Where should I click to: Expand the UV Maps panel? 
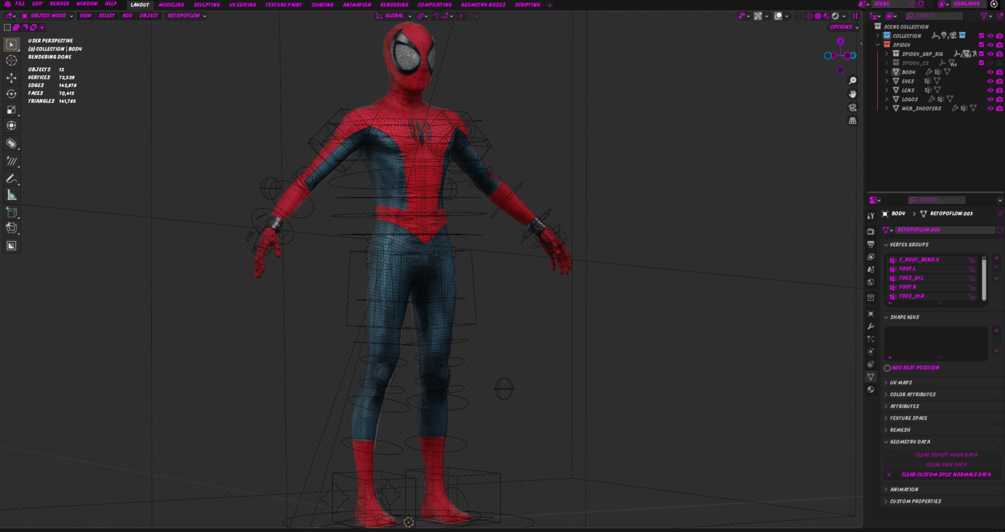pyautogui.click(x=901, y=383)
